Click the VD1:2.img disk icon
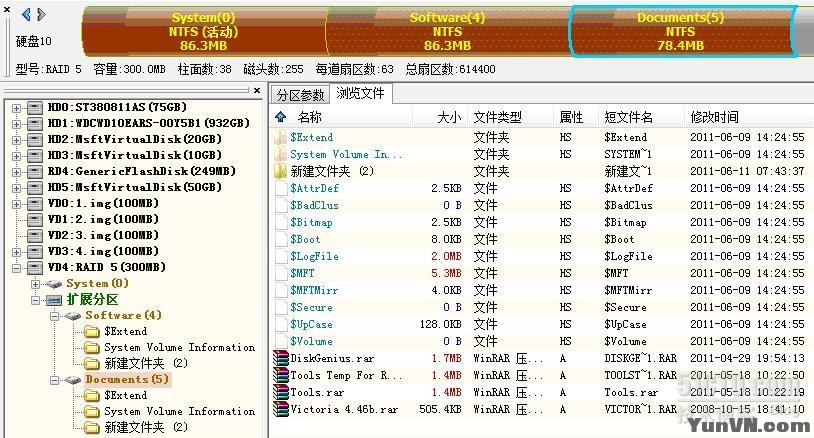The image size is (814, 438). [35, 220]
